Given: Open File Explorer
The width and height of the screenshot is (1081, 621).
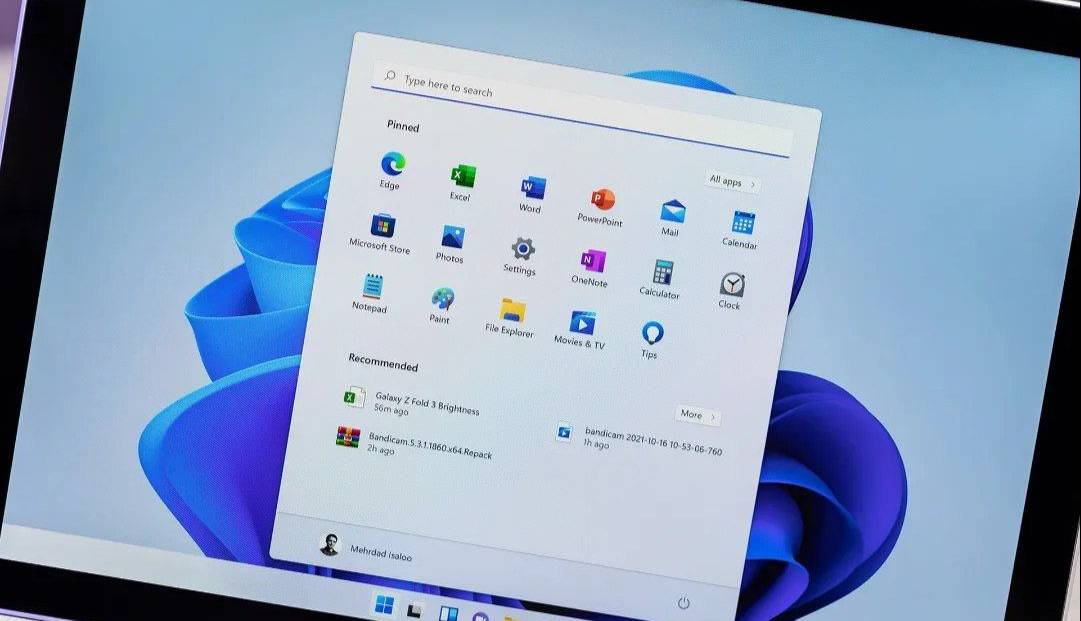Looking at the screenshot, I should [x=512, y=312].
